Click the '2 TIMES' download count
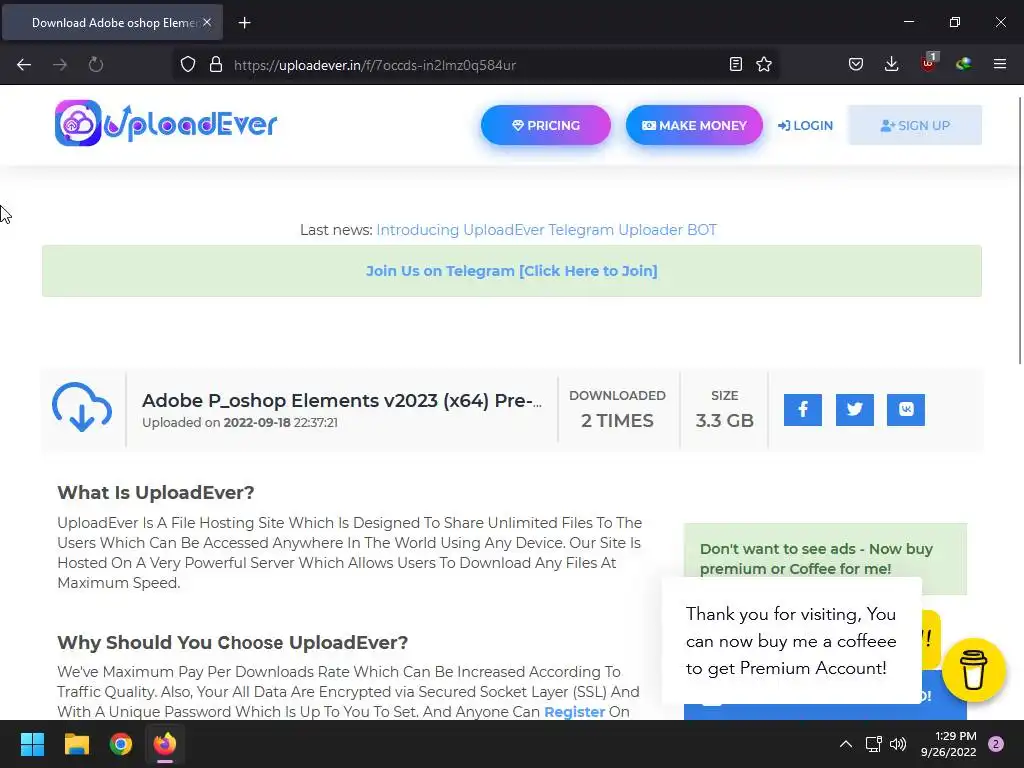 click(x=617, y=421)
